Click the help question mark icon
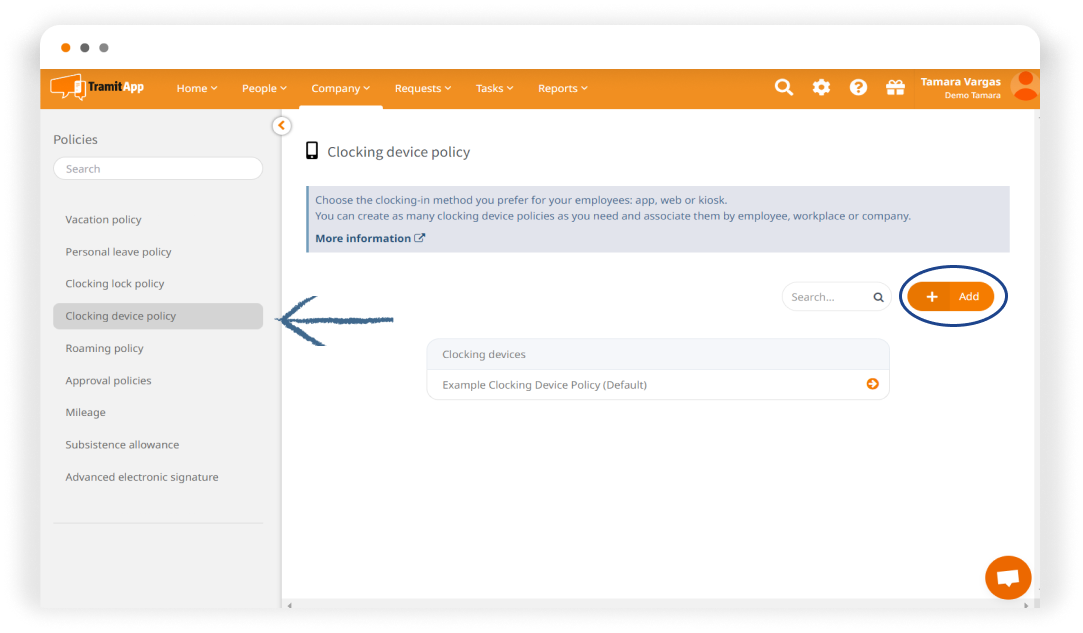The width and height of the screenshot is (1083, 633). click(858, 88)
